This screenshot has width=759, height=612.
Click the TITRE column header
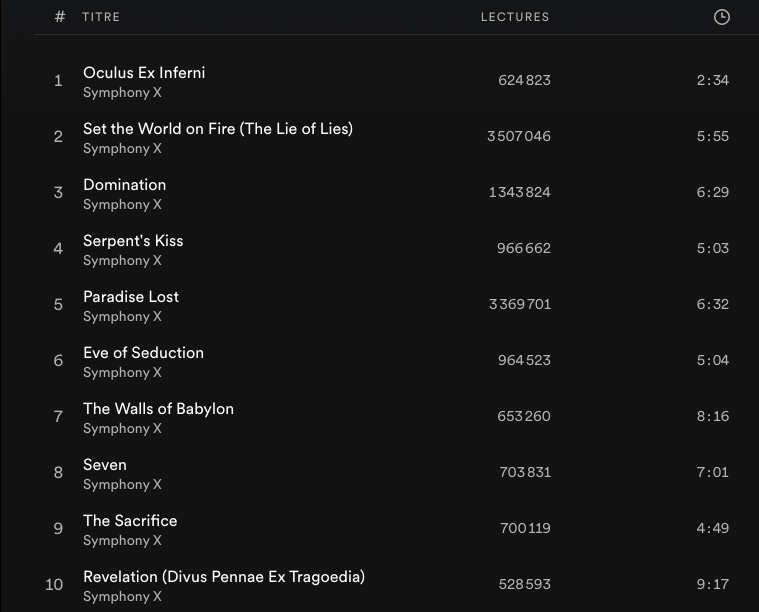[101, 17]
